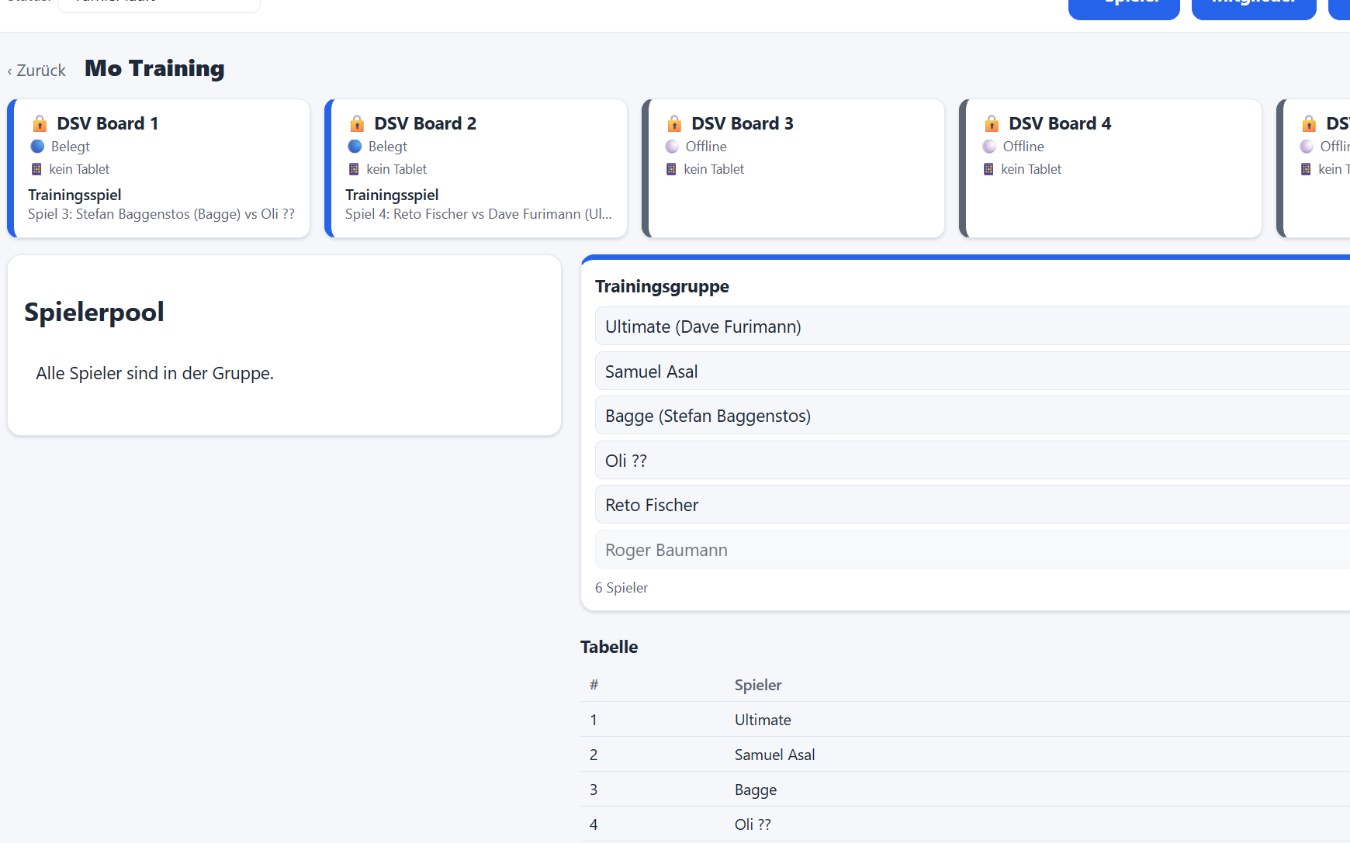Viewport: 1350px width, 843px height.
Task: Click 'Trainingsspiel' label on DSV Board 1
Action: [75, 195]
